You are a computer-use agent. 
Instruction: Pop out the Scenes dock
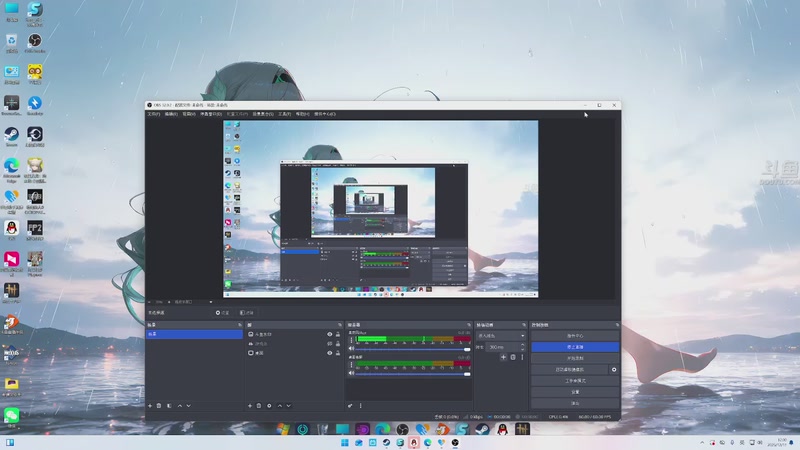(x=240, y=325)
